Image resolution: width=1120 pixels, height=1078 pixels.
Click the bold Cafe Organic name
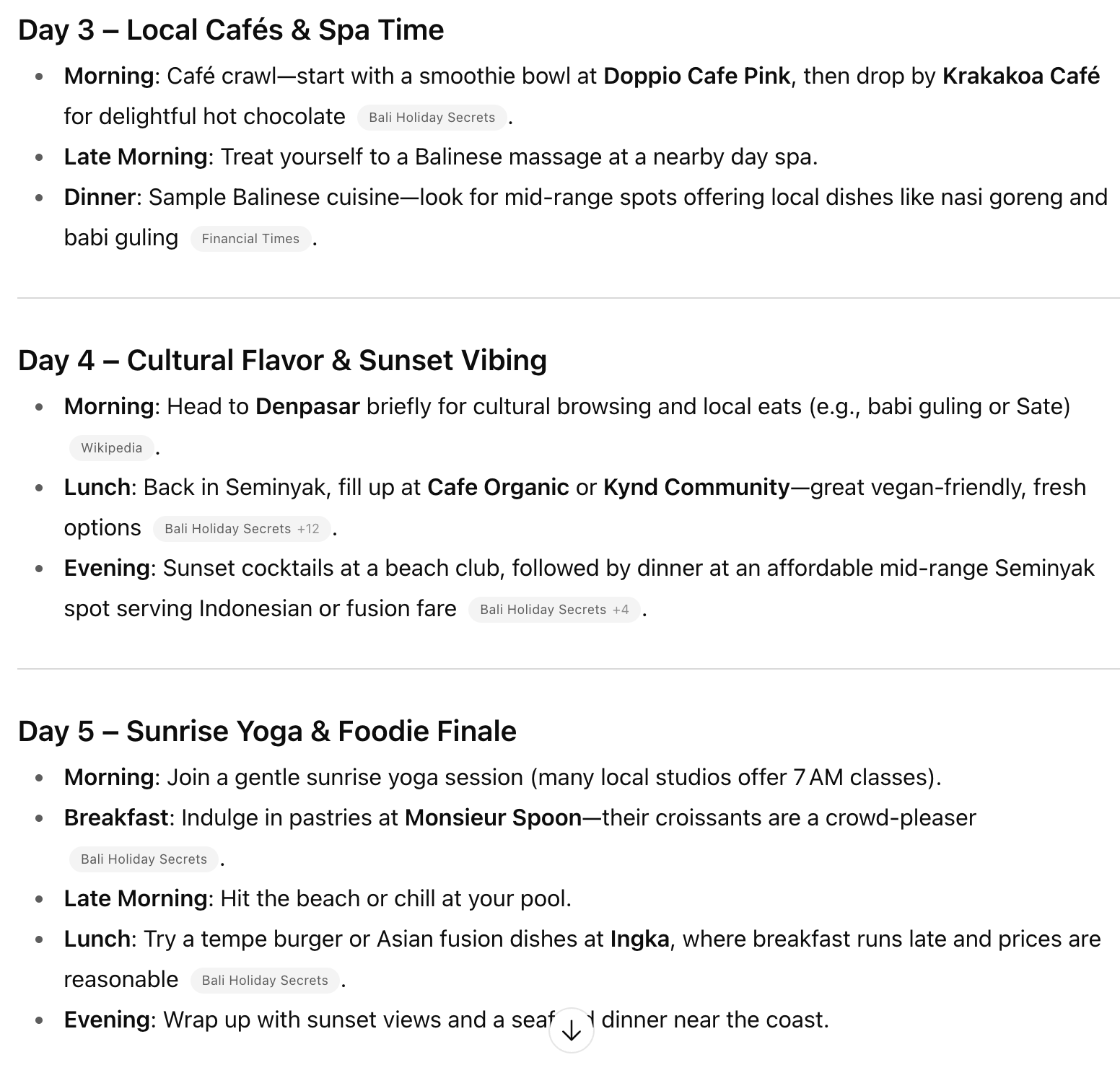click(x=498, y=488)
